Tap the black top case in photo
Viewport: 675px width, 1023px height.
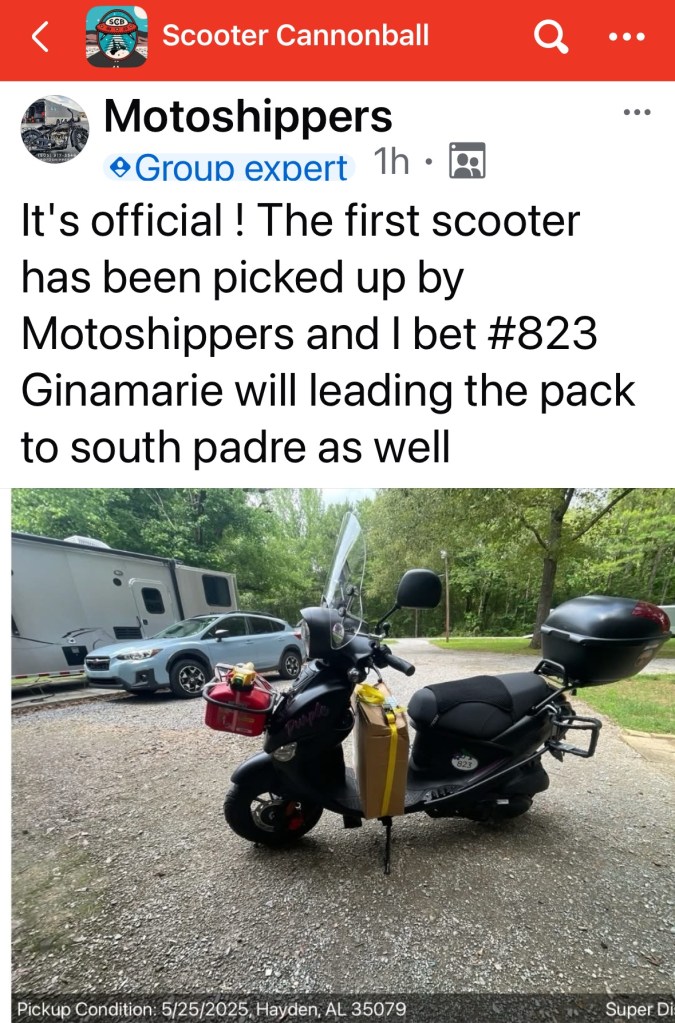pyautogui.click(x=605, y=639)
